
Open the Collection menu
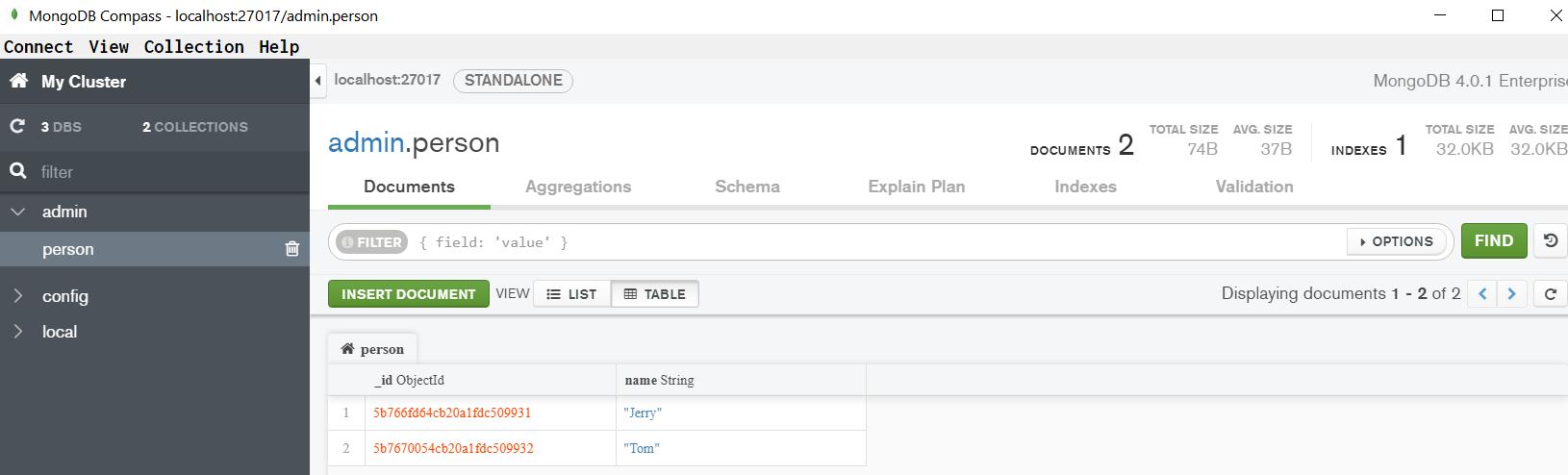193,47
